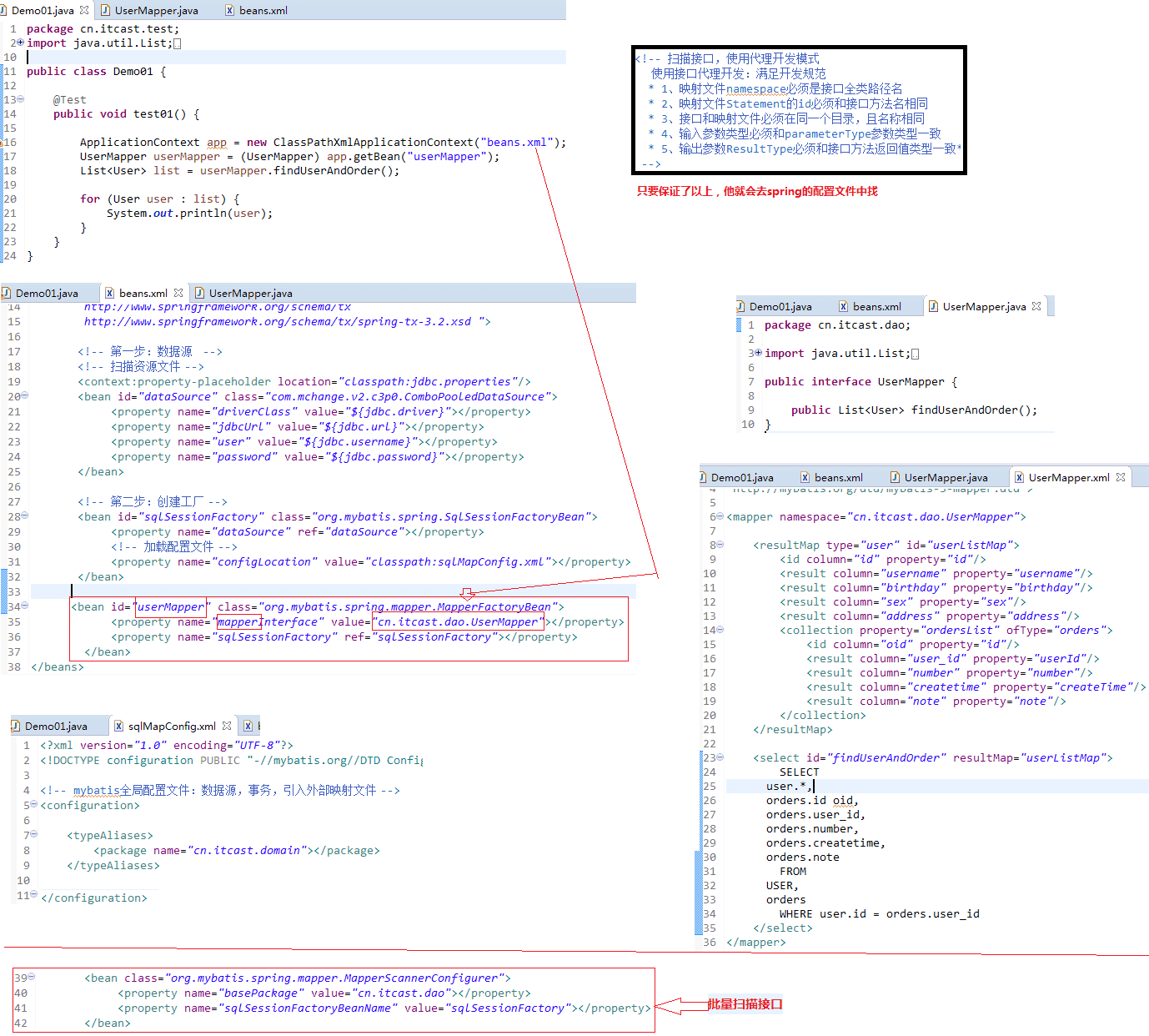Collapse the @Test method in Demo01.java
This screenshot has height=1036, width=1149.
click(20, 99)
